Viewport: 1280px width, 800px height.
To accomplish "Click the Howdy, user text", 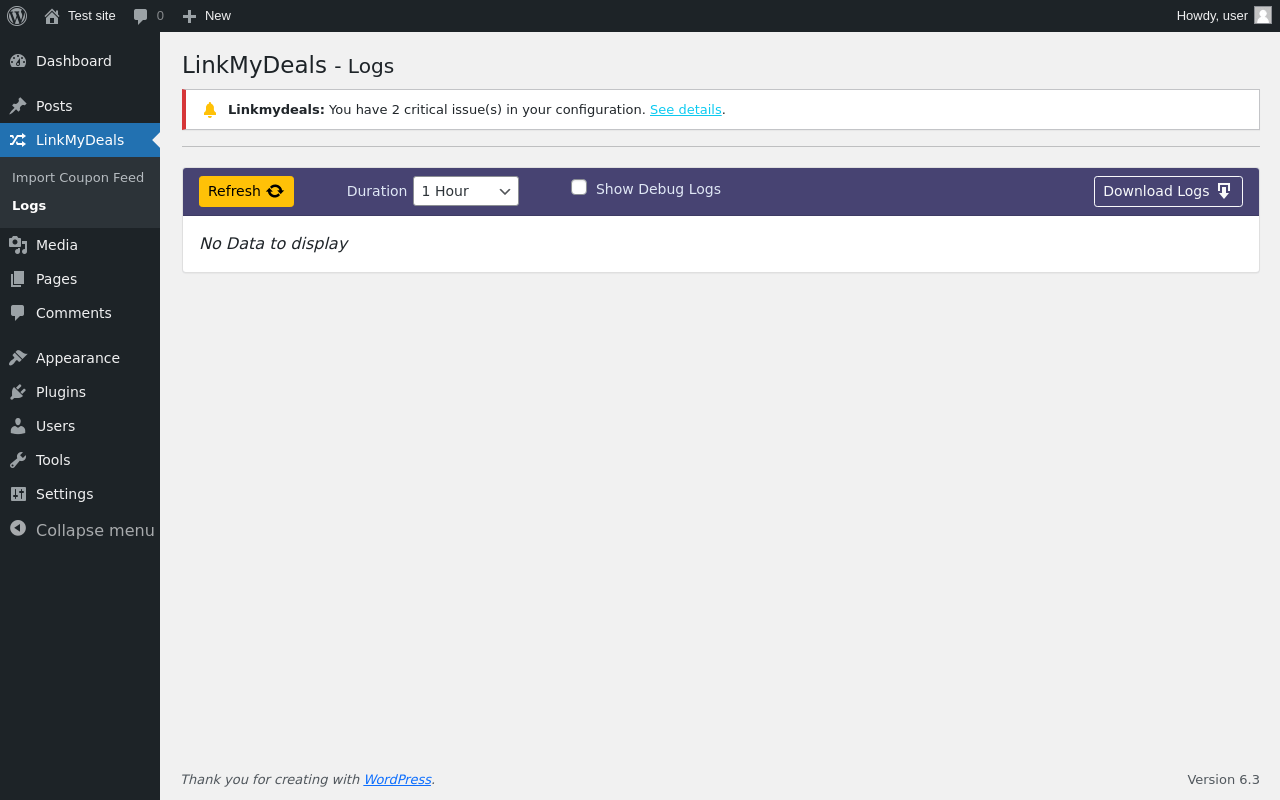I will coord(1212,16).
